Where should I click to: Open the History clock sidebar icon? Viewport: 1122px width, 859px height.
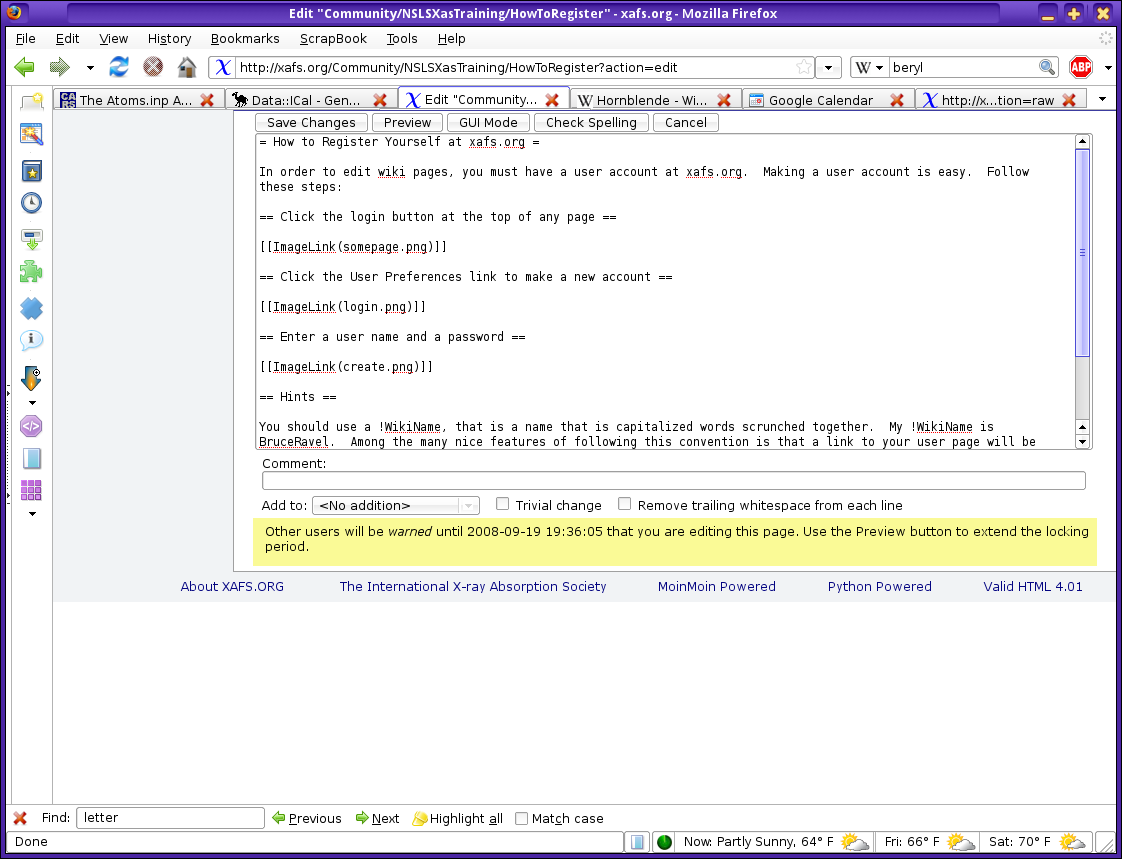pos(31,203)
